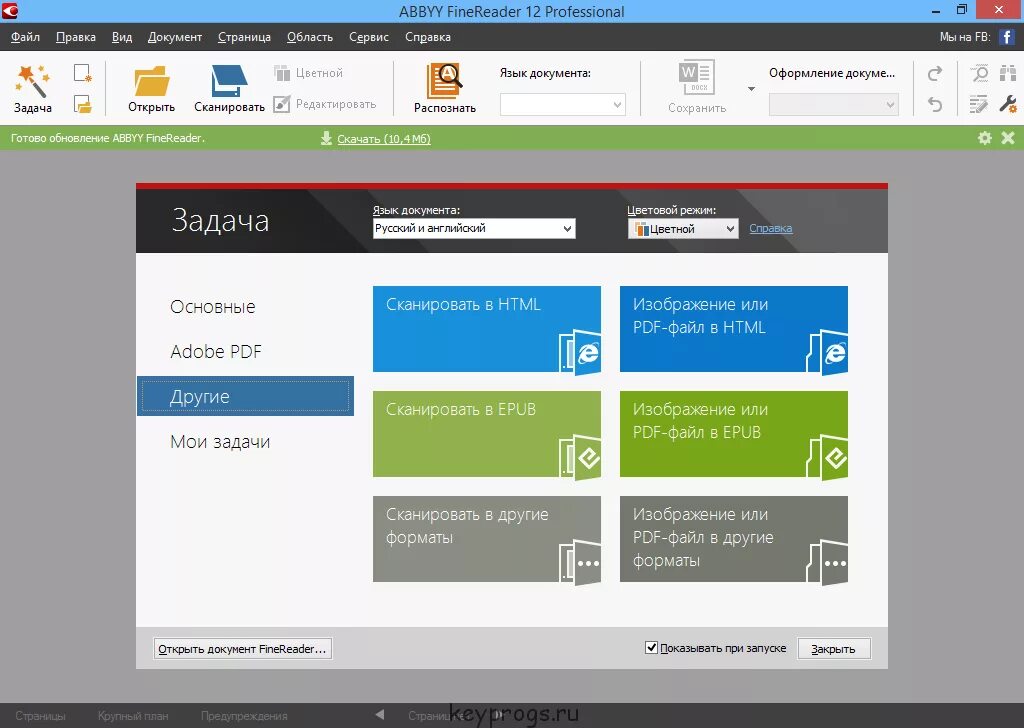Click the magnifier search icon in toolbar
The width and height of the screenshot is (1024, 728).
(979, 73)
